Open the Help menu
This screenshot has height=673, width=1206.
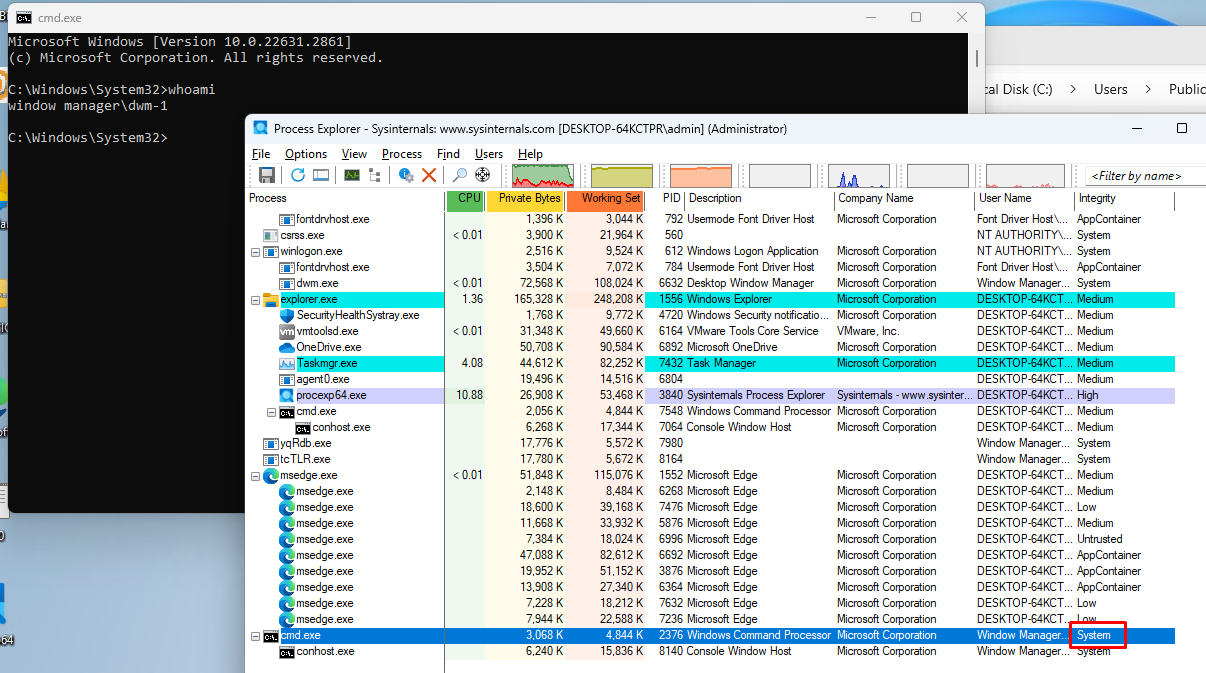530,154
